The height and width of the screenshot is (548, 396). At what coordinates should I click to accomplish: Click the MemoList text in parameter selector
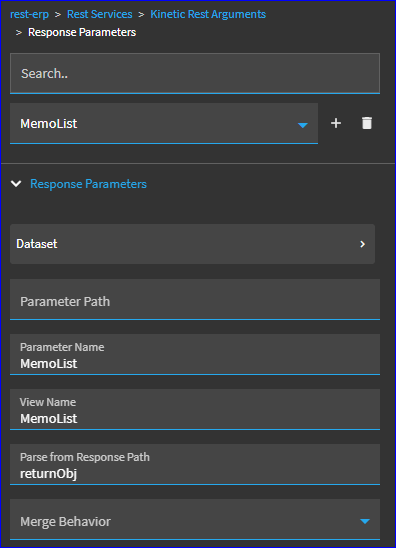pos(49,123)
